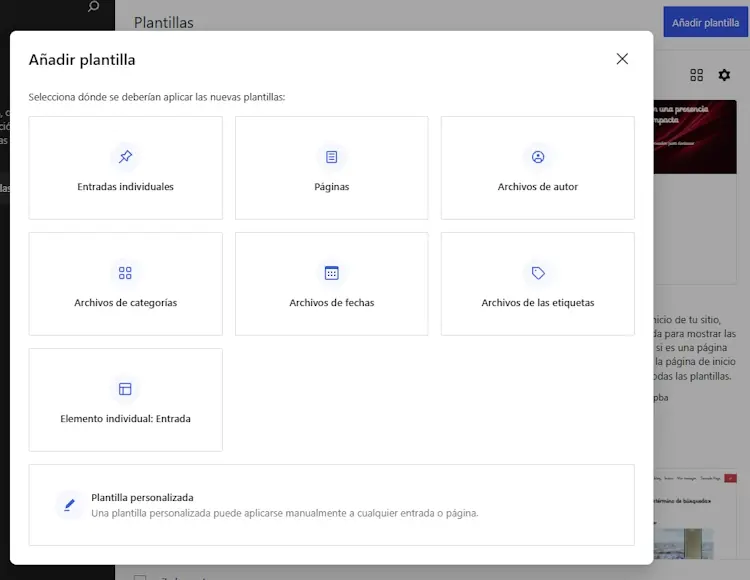The height and width of the screenshot is (580, 750).
Task: Click the pin icon for Entradas individuales
Action: pos(125,156)
